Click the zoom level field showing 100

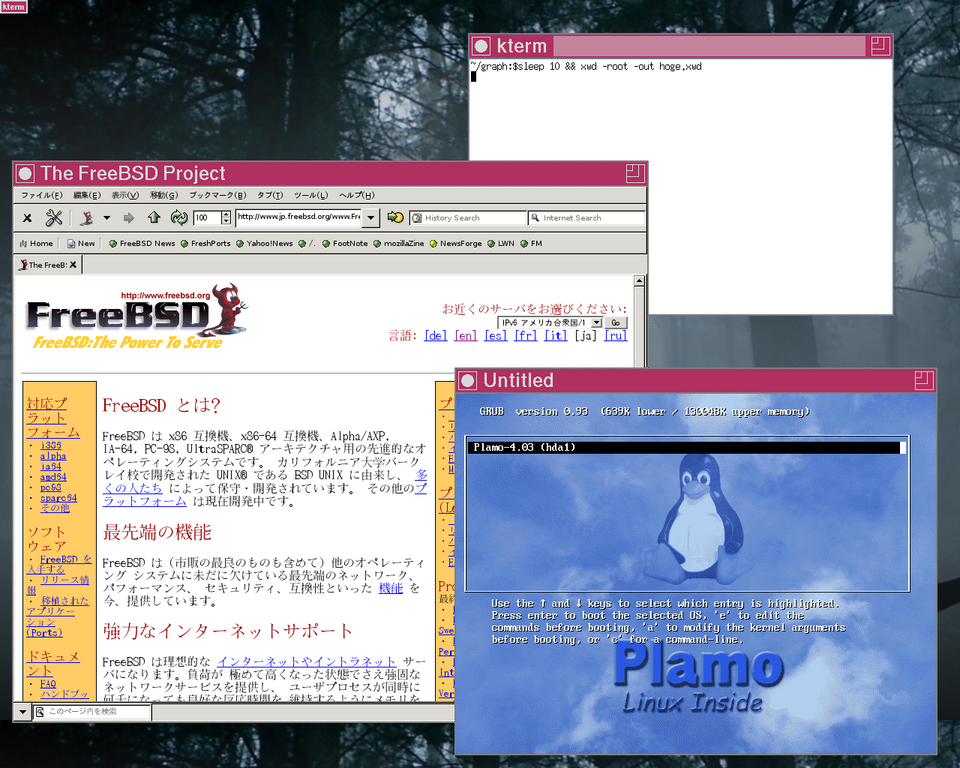pos(207,217)
